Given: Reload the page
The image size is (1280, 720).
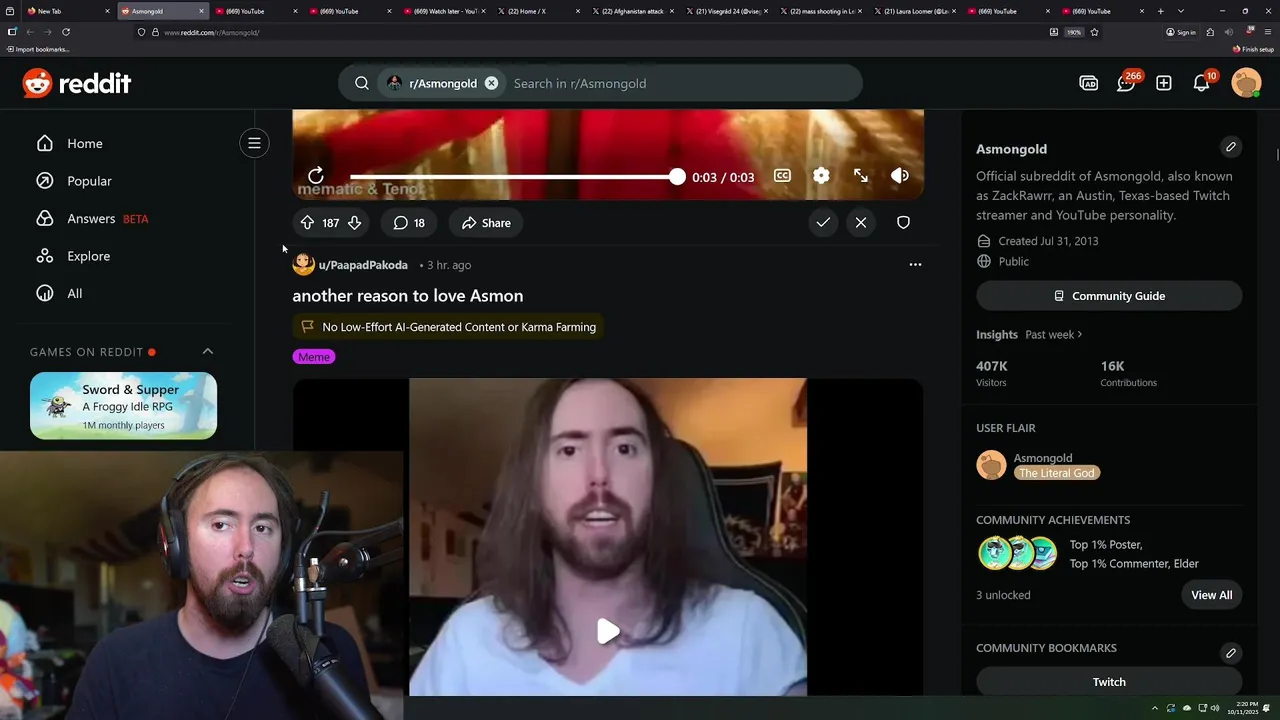Looking at the screenshot, I should pyautogui.click(x=66, y=32).
